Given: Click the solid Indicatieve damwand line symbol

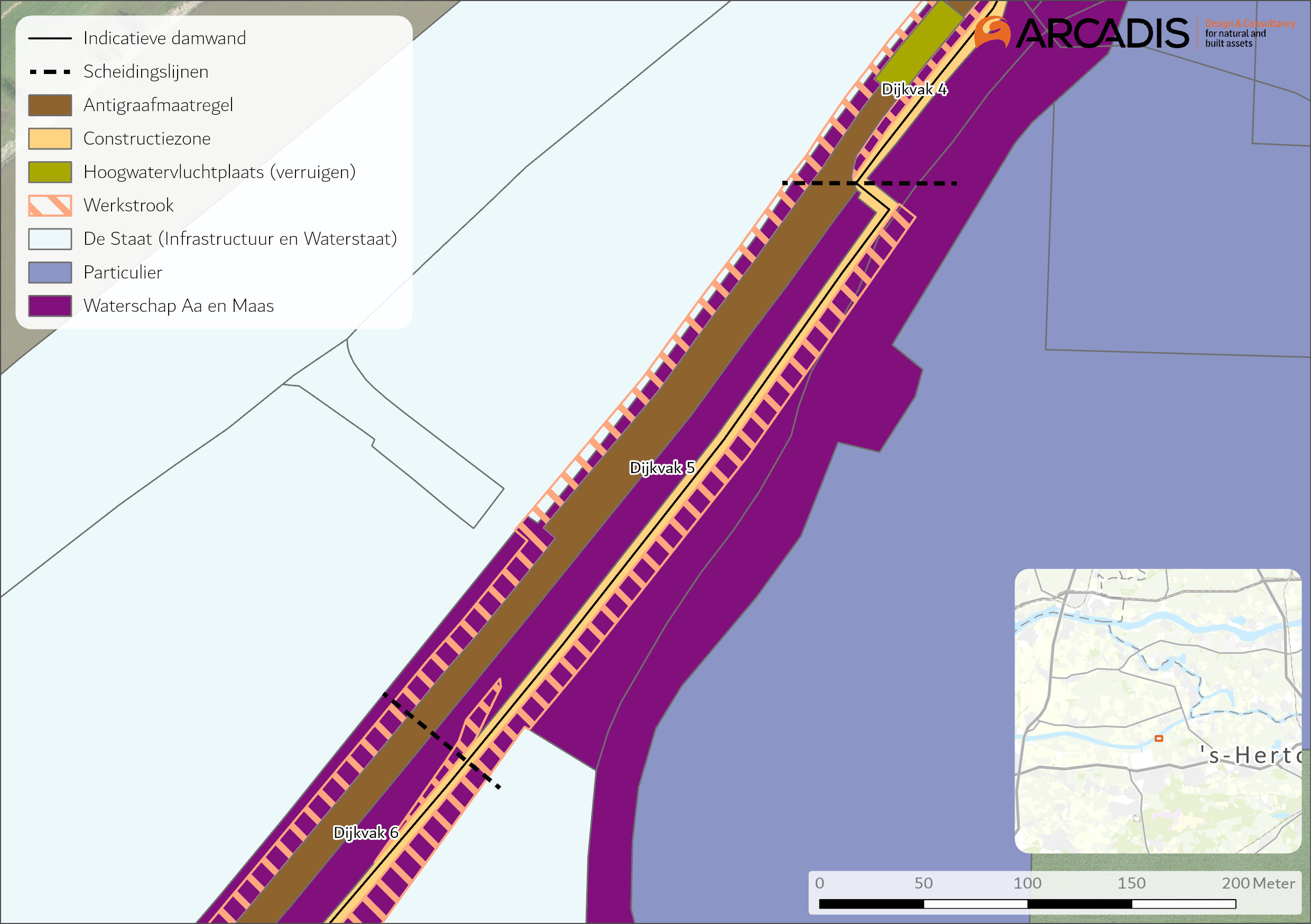Looking at the screenshot, I should pos(50,38).
